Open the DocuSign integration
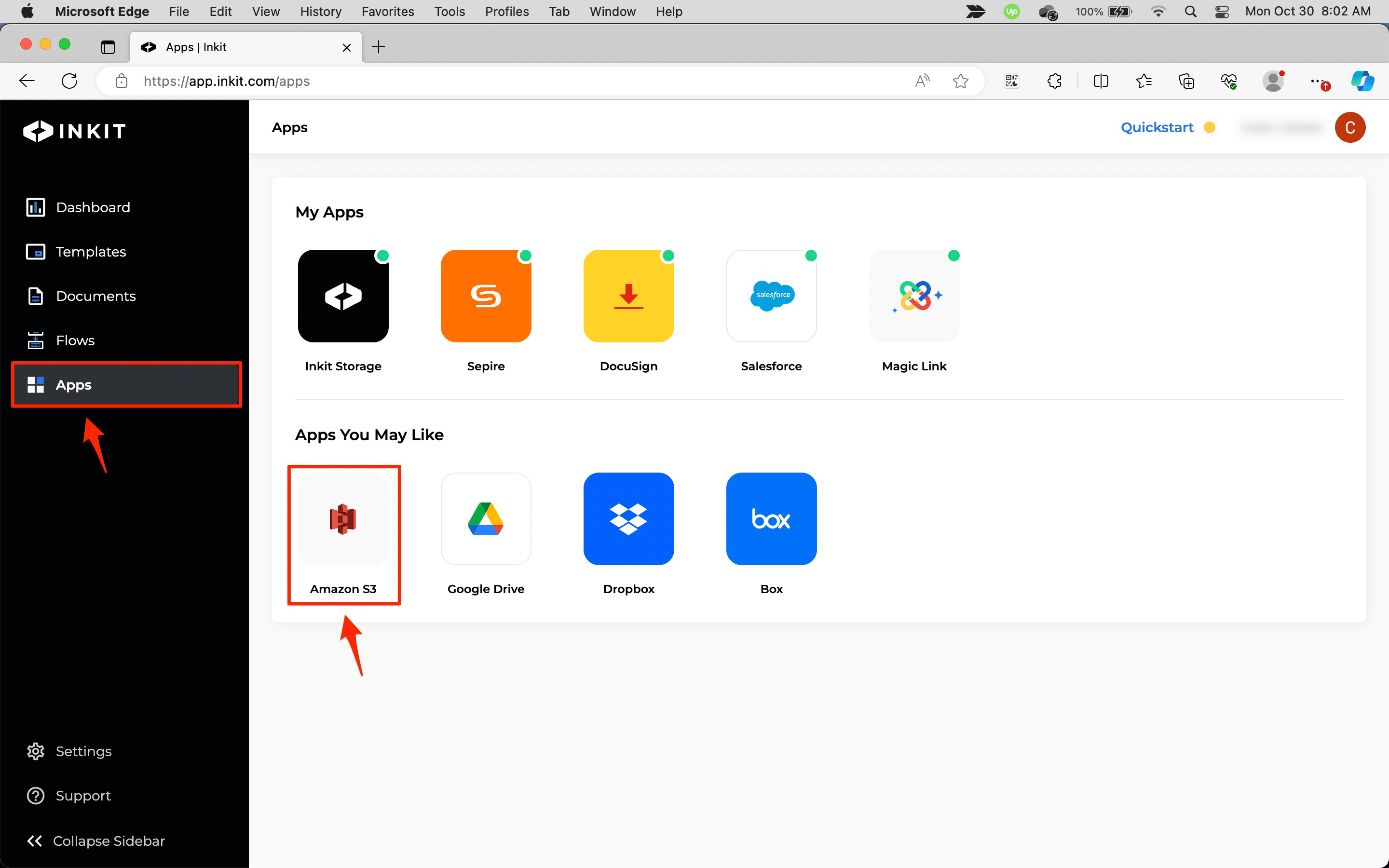The image size is (1389, 868). click(x=628, y=296)
